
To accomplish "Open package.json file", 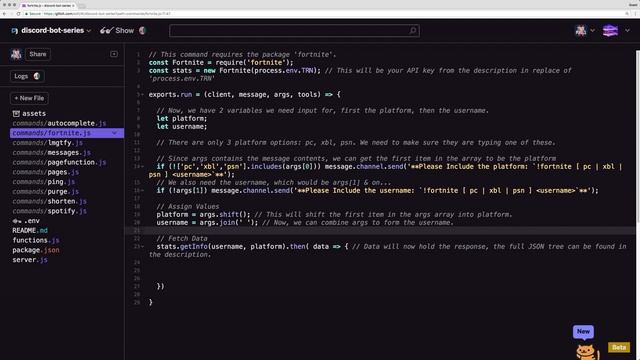I will [36, 250].
